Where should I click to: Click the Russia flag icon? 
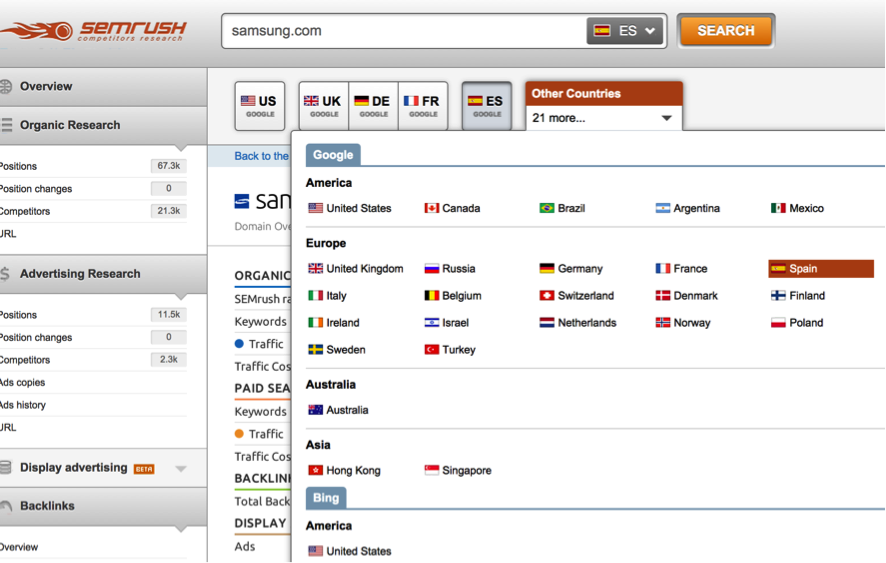click(x=432, y=268)
